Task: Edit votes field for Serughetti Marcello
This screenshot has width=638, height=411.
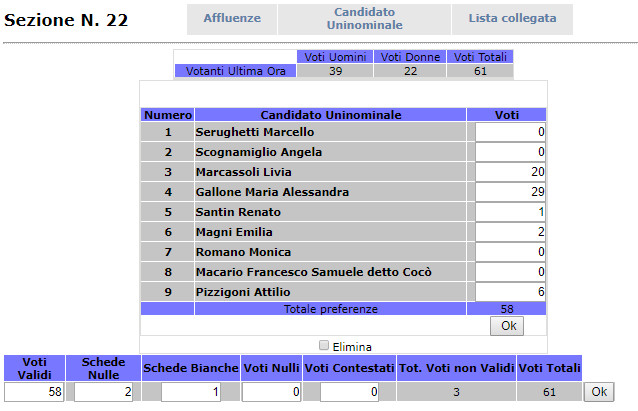Action: point(510,132)
